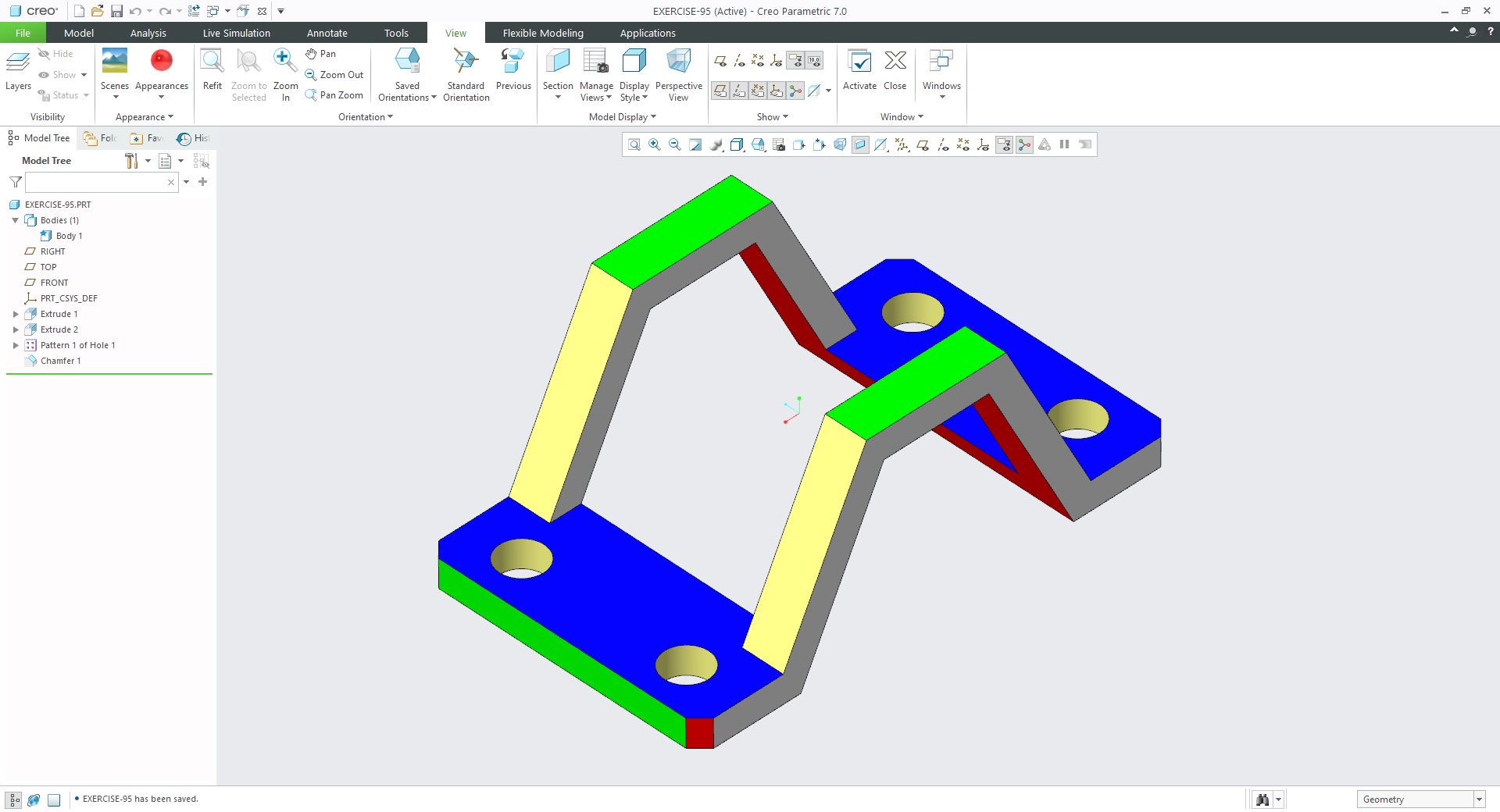
Task: Open the Layers tool in the ribbon
Action: click(x=18, y=70)
